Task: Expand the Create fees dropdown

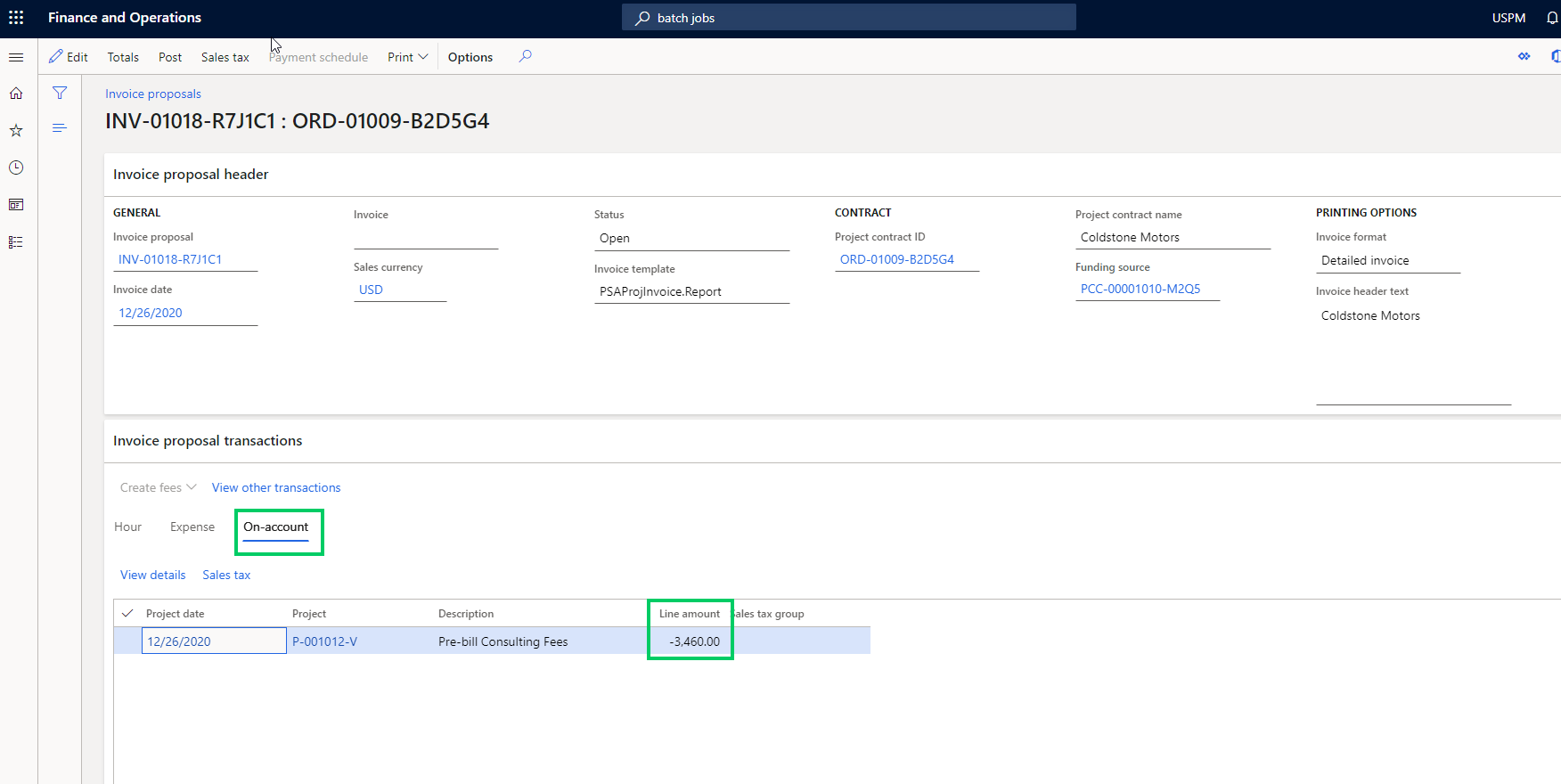Action: tap(158, 487)
